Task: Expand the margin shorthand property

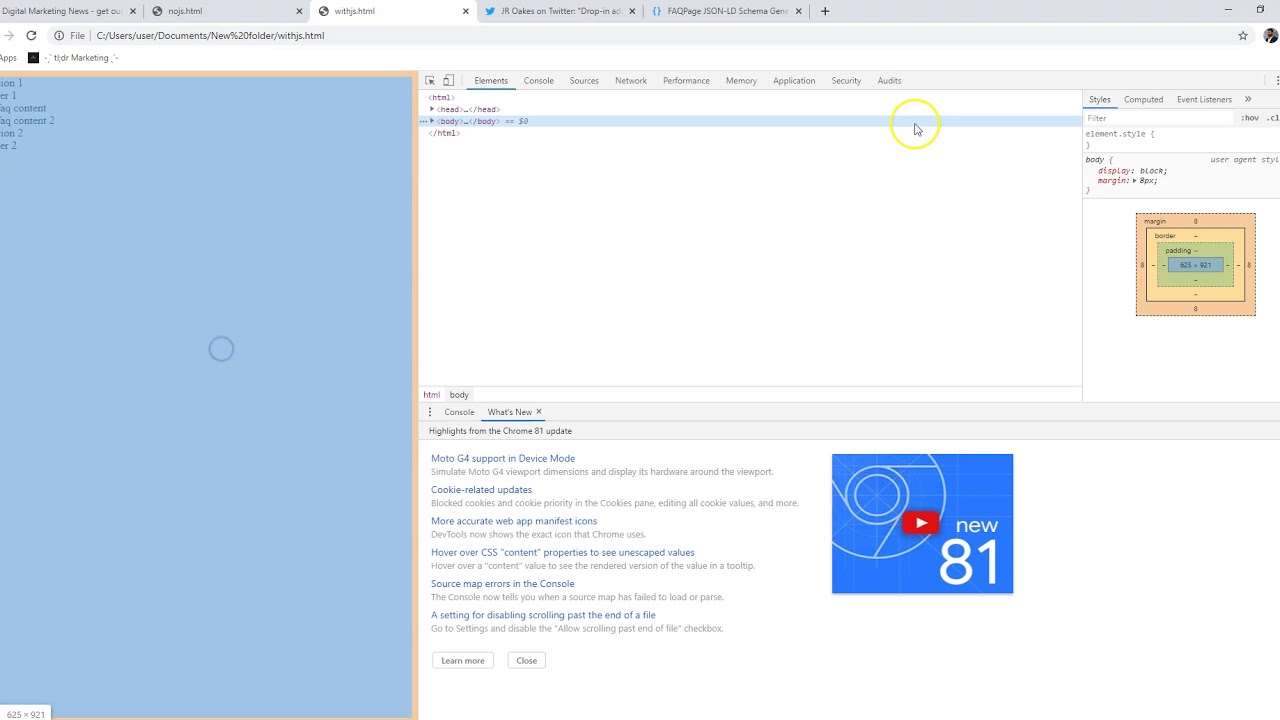Action: [x=1134, y=181]
